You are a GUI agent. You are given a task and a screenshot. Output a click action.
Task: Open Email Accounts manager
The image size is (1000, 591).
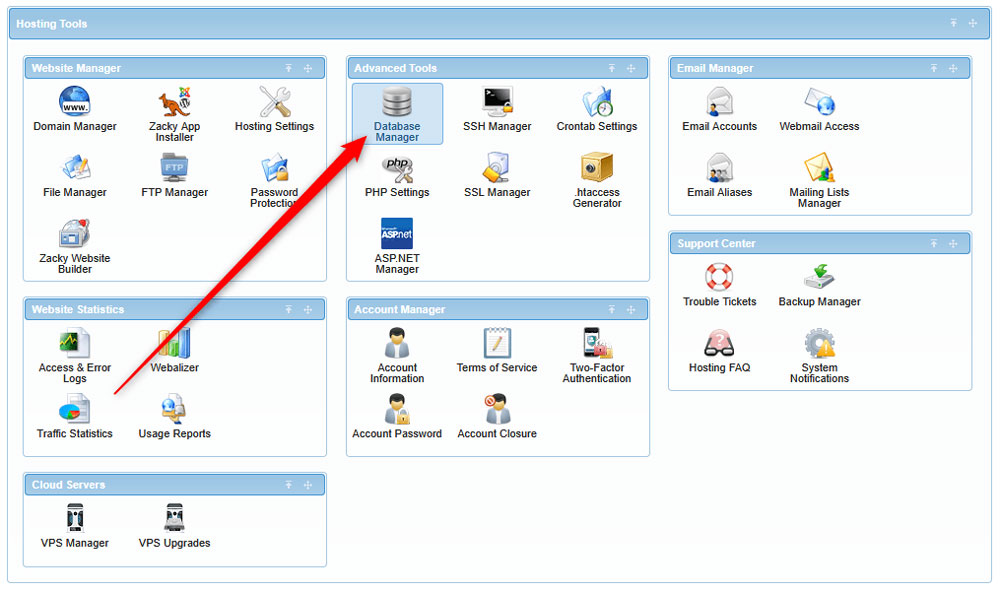click(x=719, y=108)
